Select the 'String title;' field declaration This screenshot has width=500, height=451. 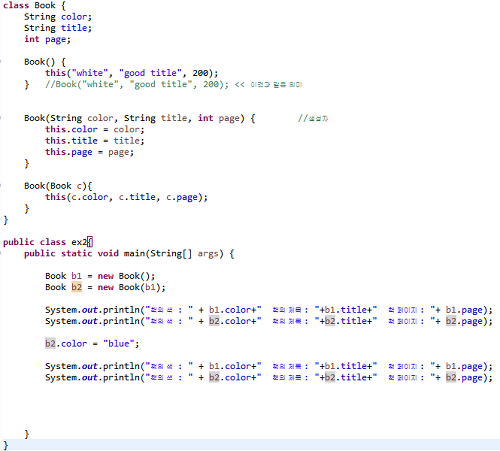58,28
